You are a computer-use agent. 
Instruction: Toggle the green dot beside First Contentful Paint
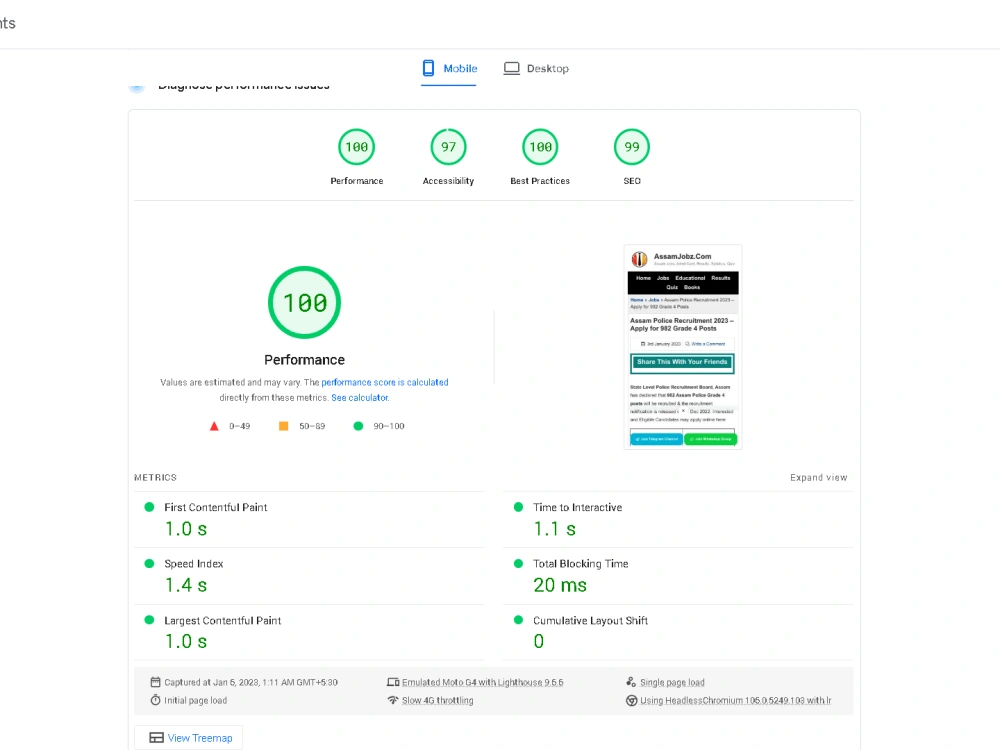point(151,506)
